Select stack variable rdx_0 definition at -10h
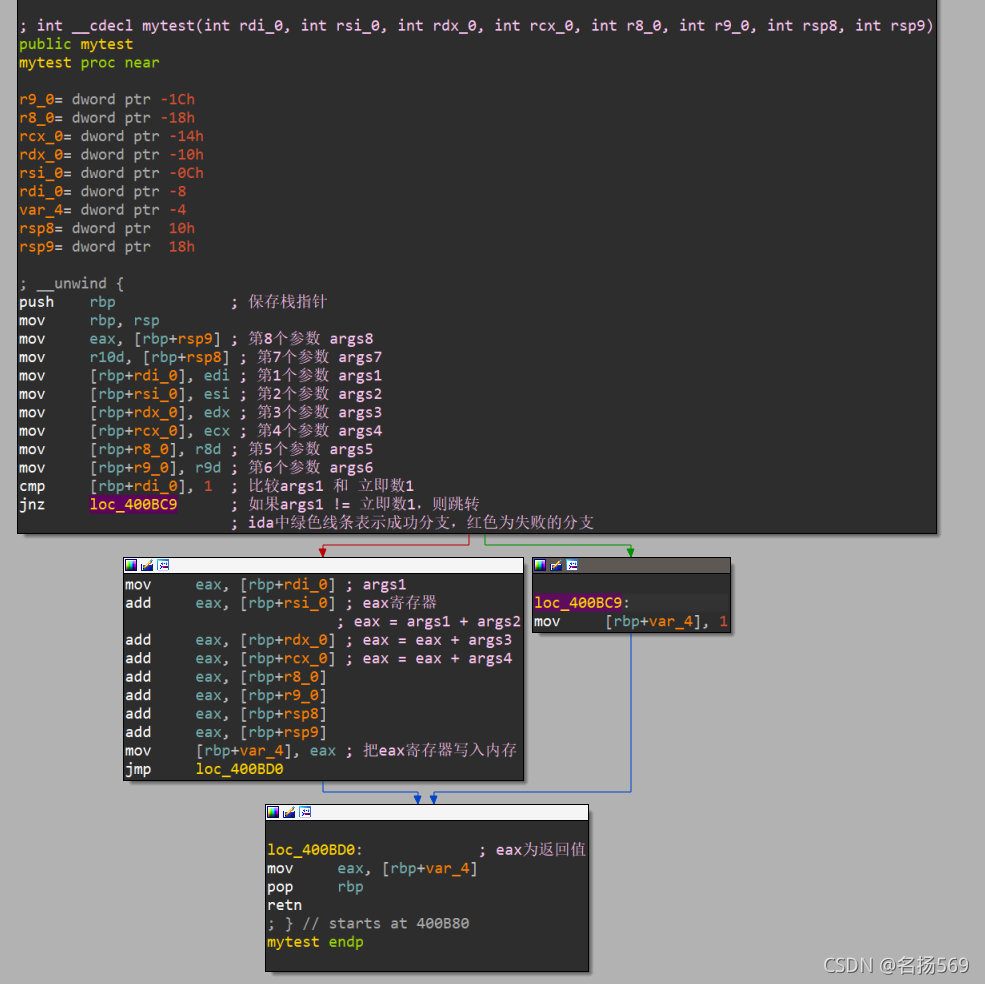Screen dimensions: 985x984 tap(111, 155)
